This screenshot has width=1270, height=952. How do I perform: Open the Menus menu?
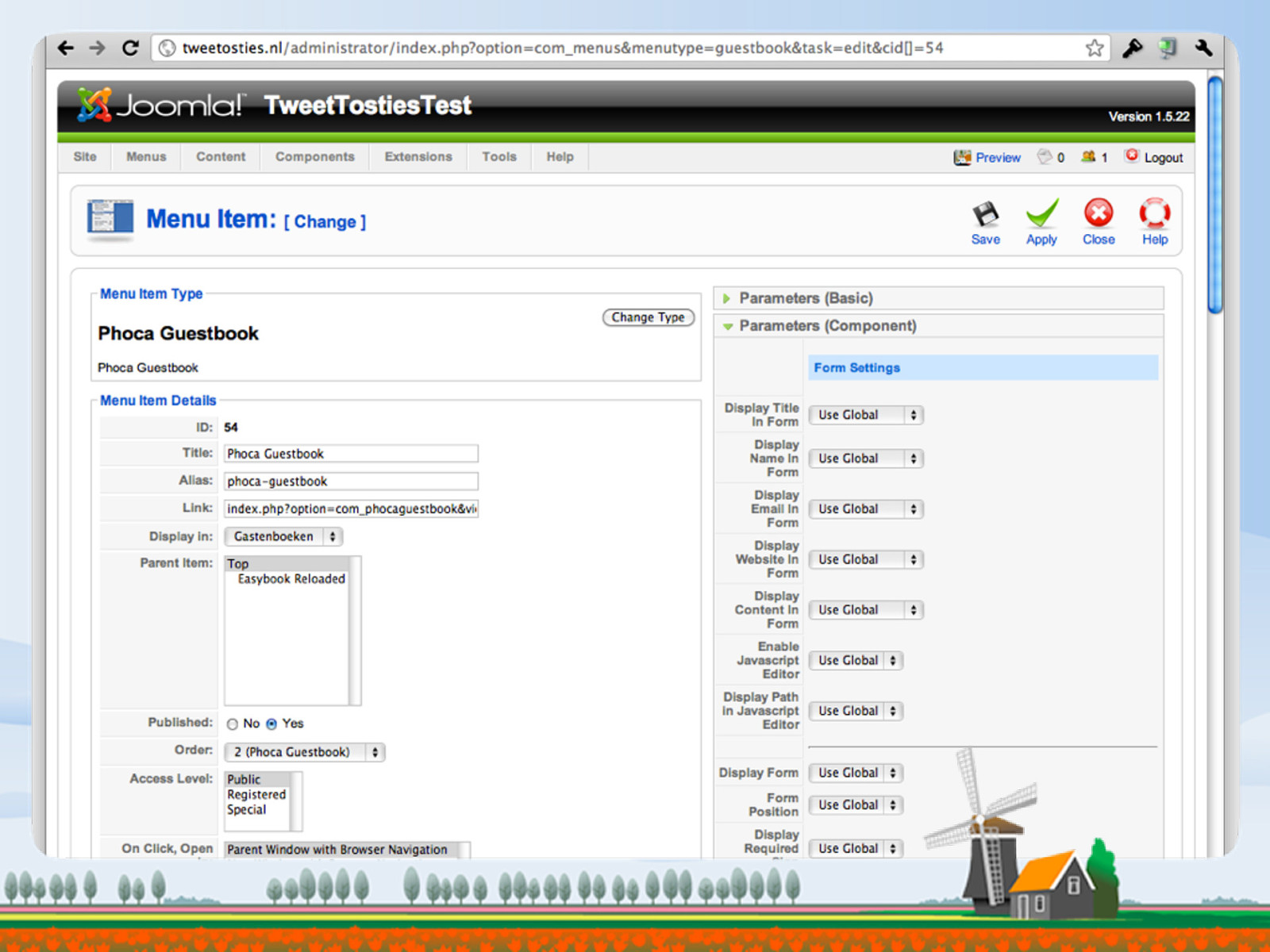coord(146,156)
